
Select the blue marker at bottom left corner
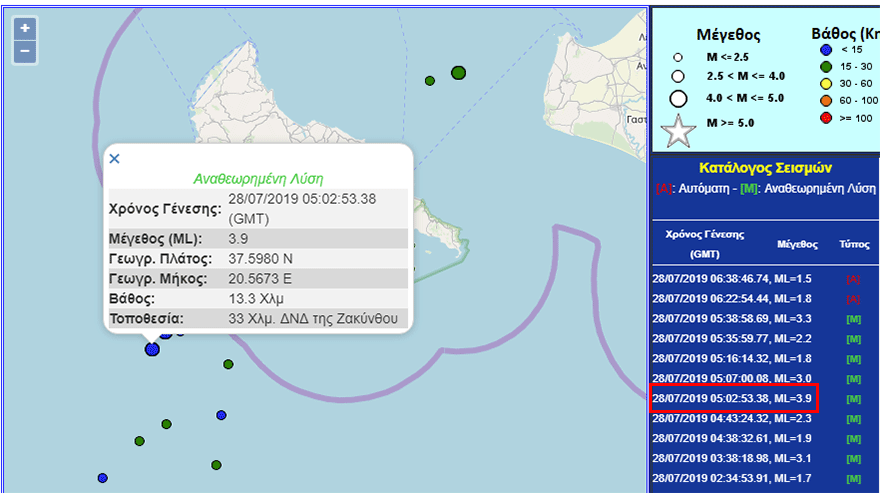click(102, 478)
